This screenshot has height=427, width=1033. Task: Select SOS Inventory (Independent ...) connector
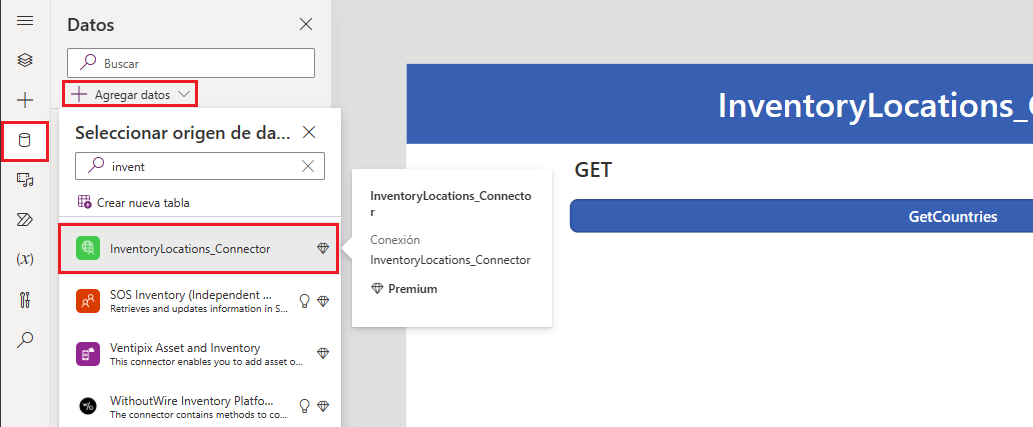(x=199, y=300)
